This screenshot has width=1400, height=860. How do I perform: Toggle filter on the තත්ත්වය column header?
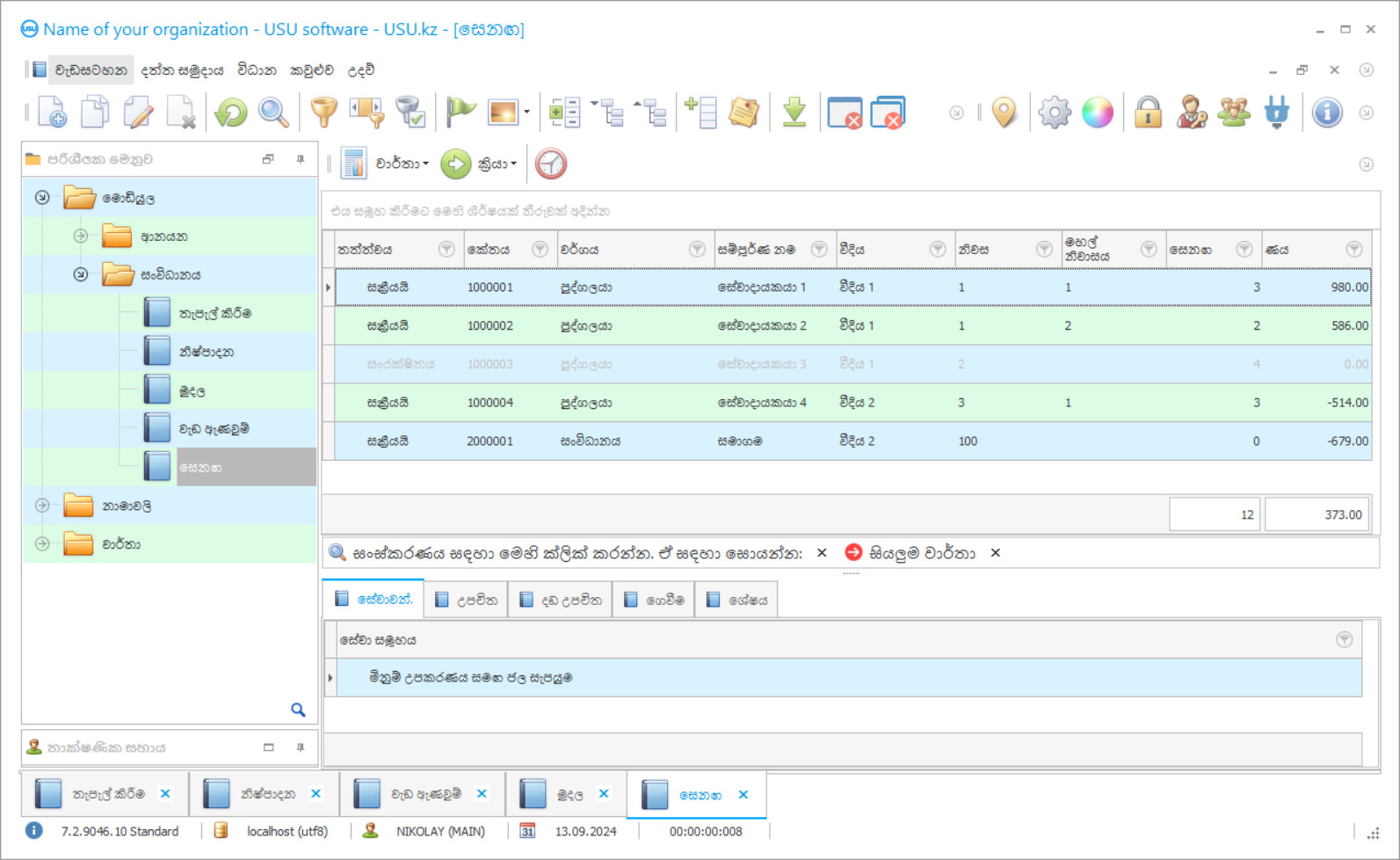pyautogui.click(x=446, y=250)
